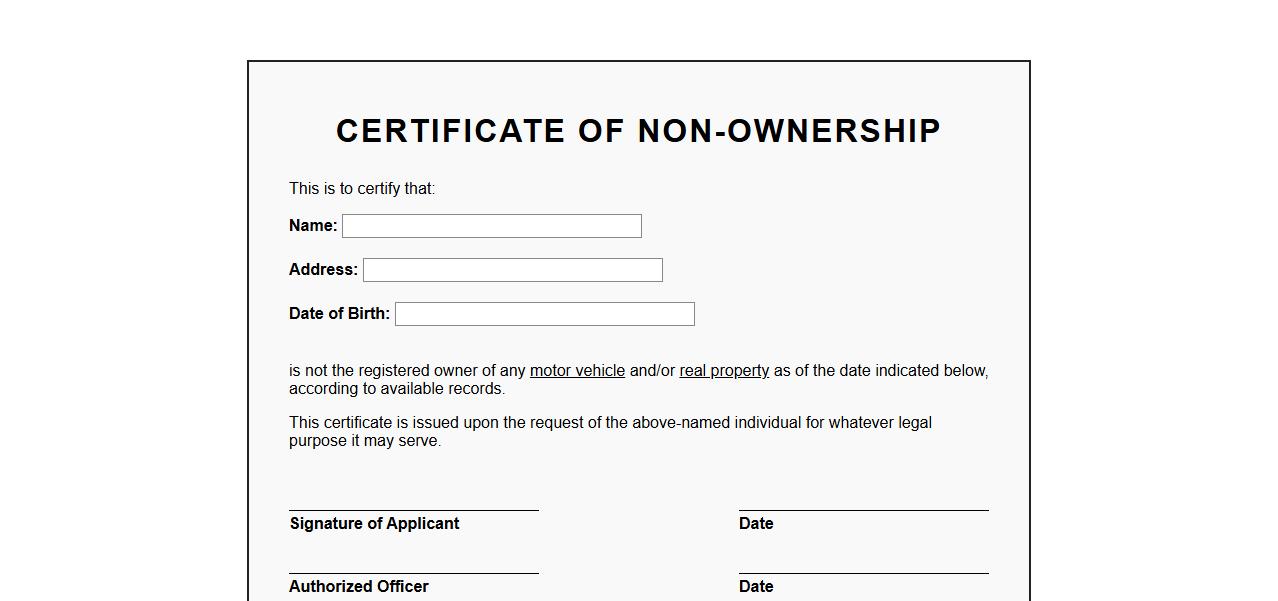Click the "Address:" label
Image resolution: width=1278 pixels, height=601 pixels.
pyautogui.click(x=323, y=270)
